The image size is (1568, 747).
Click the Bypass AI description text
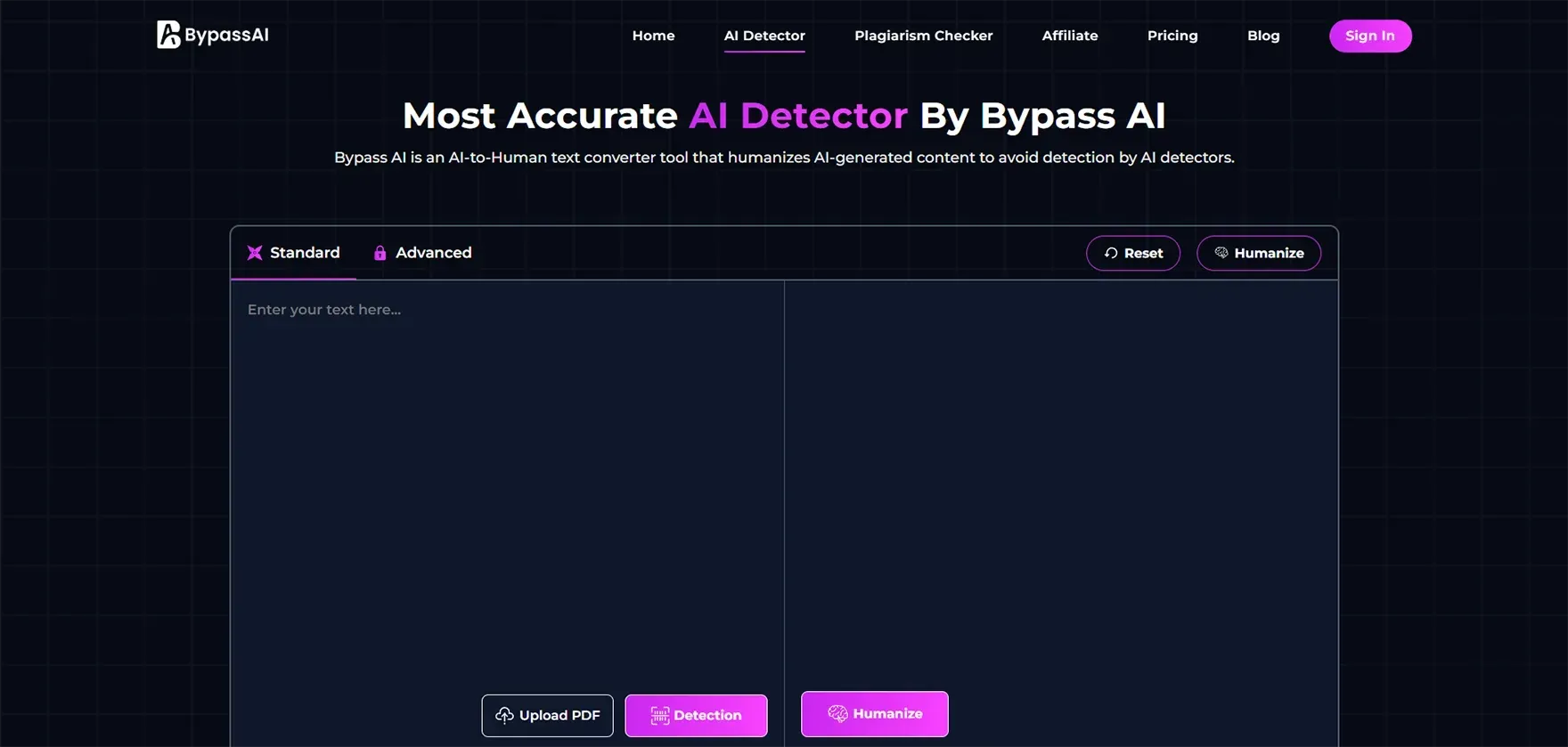pos(784,158)
